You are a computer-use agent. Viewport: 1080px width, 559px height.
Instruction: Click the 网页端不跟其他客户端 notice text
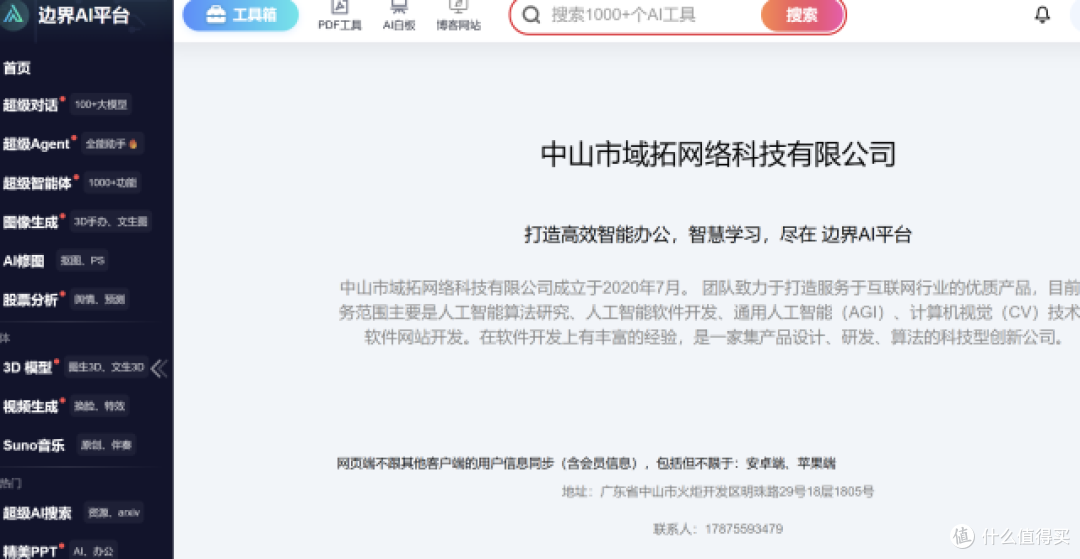click(x=586, y=463)
